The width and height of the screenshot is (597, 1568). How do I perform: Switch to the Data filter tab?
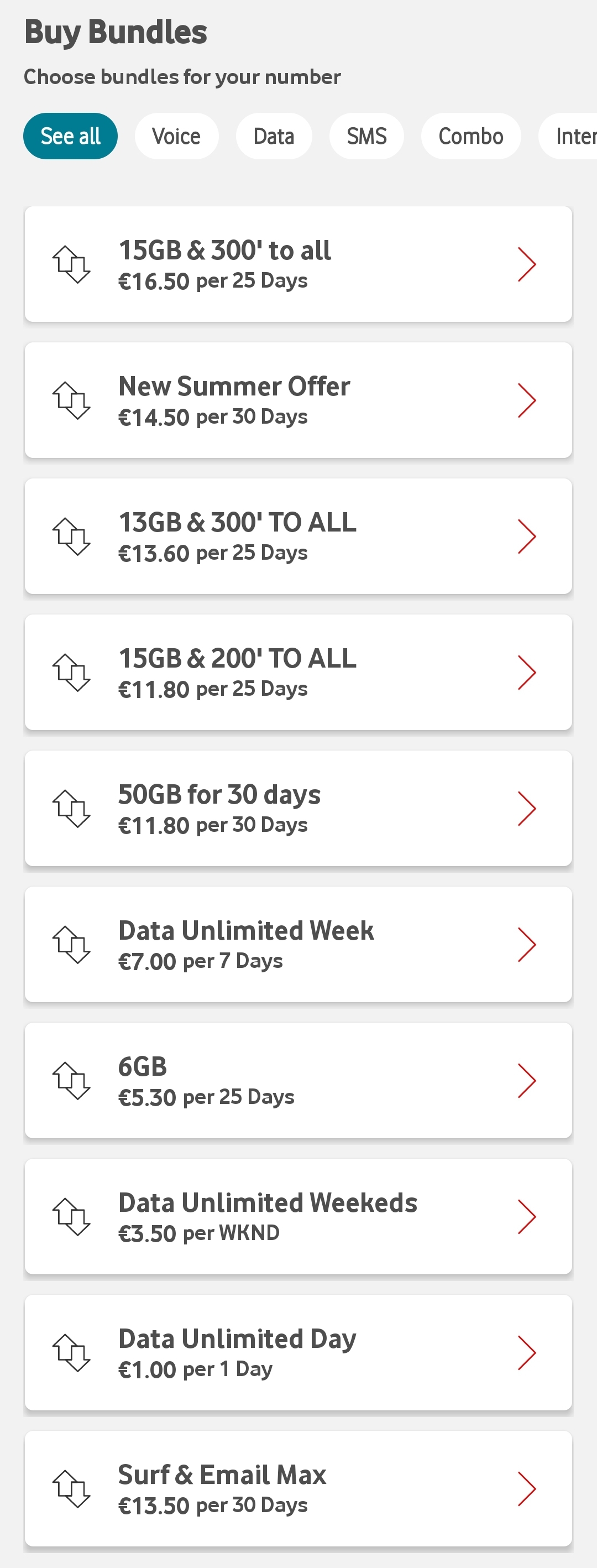coord(274,137)
